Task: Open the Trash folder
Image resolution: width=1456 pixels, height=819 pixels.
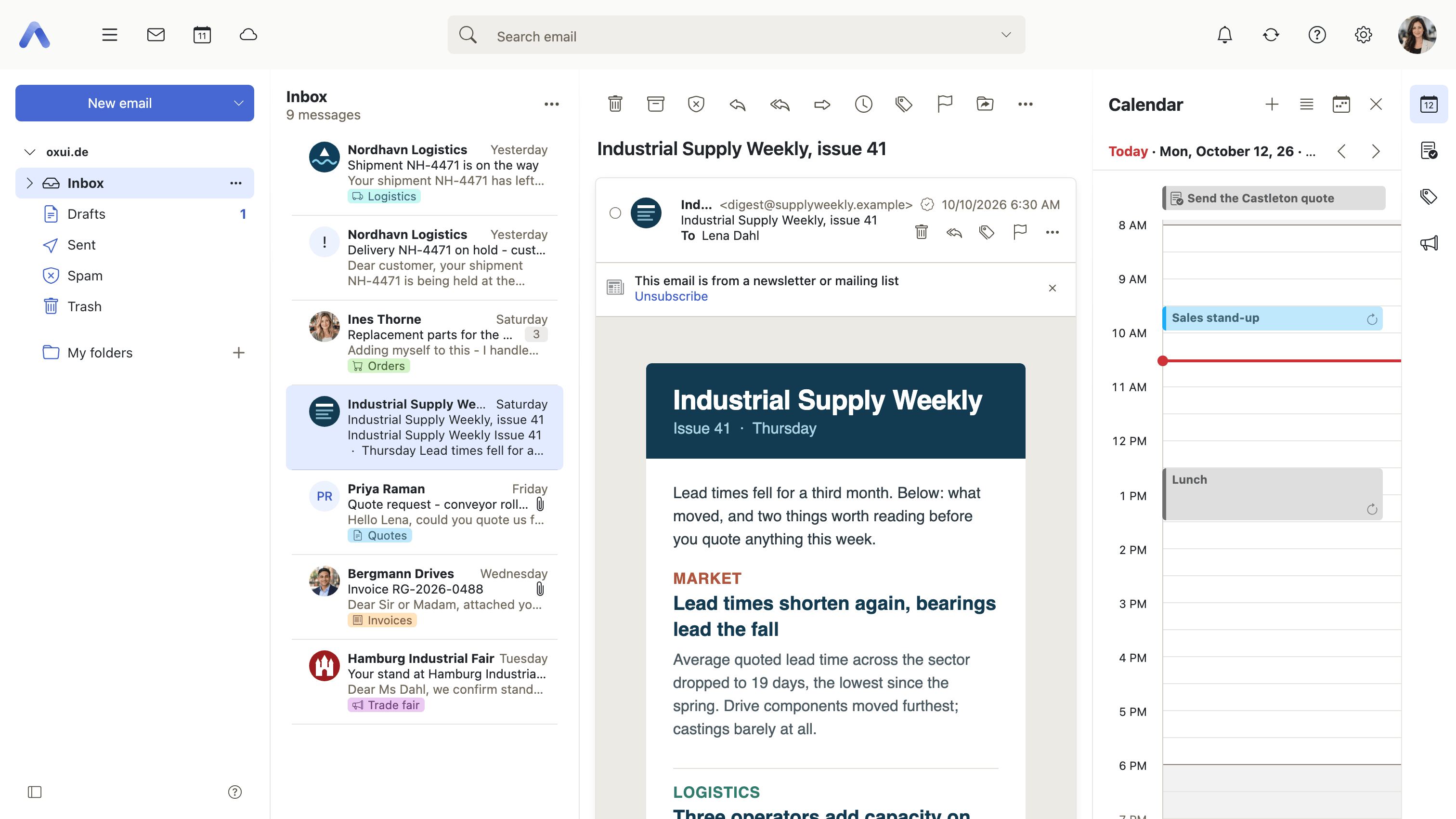Action: pyautogui.click(x=134, y=306)
